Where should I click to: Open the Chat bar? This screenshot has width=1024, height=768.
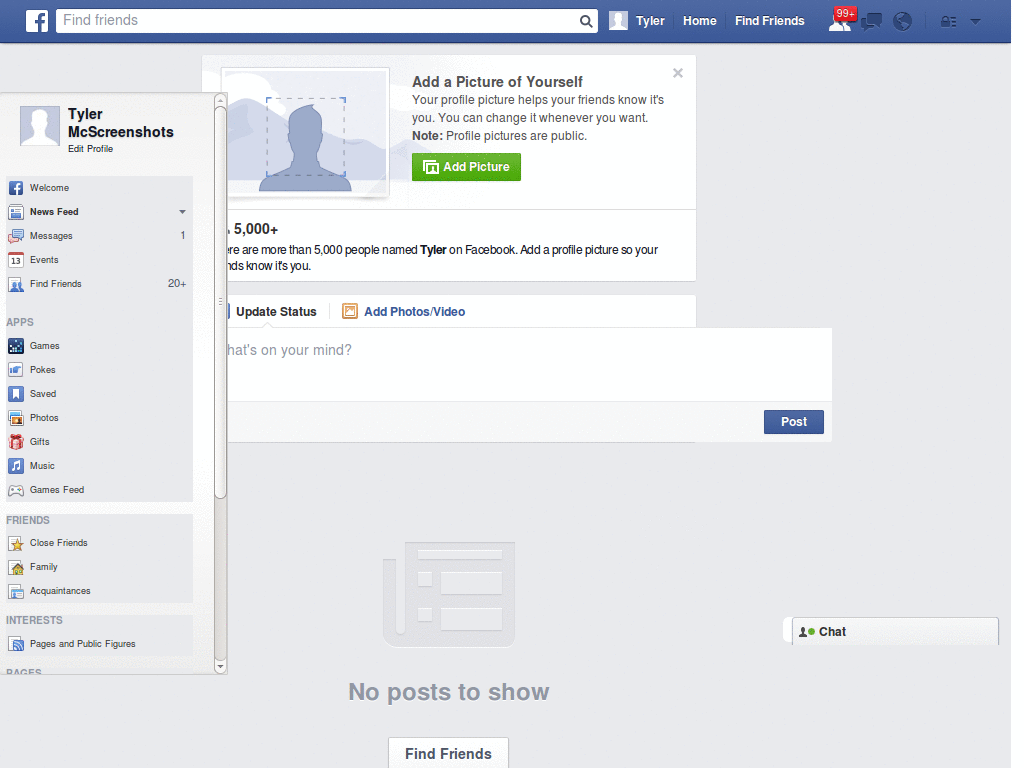895,632
